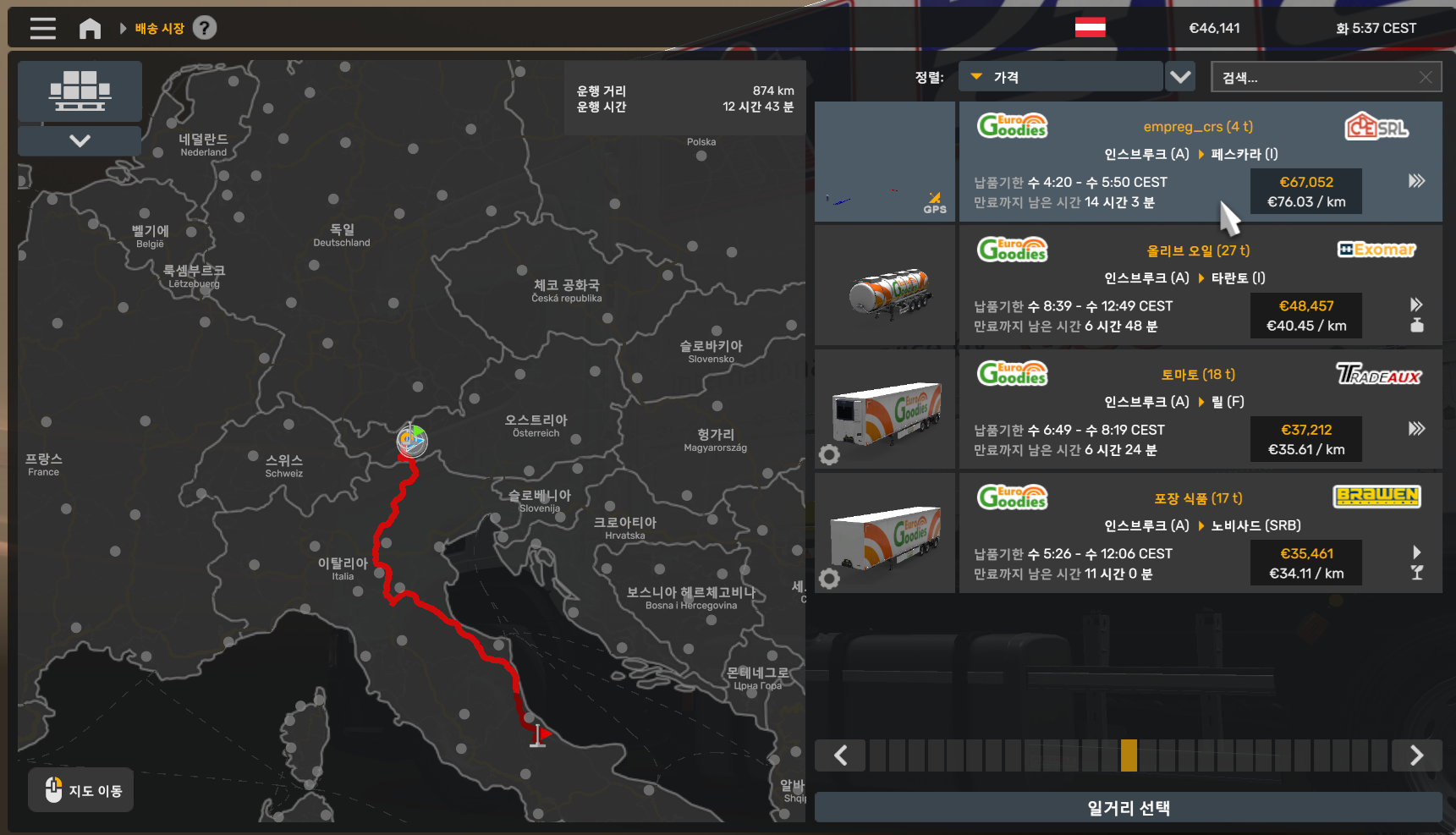The width and height of the screenshot is (1456, 835).
Task: Click the Innsbruck origin marker on map
Action: 412,441
